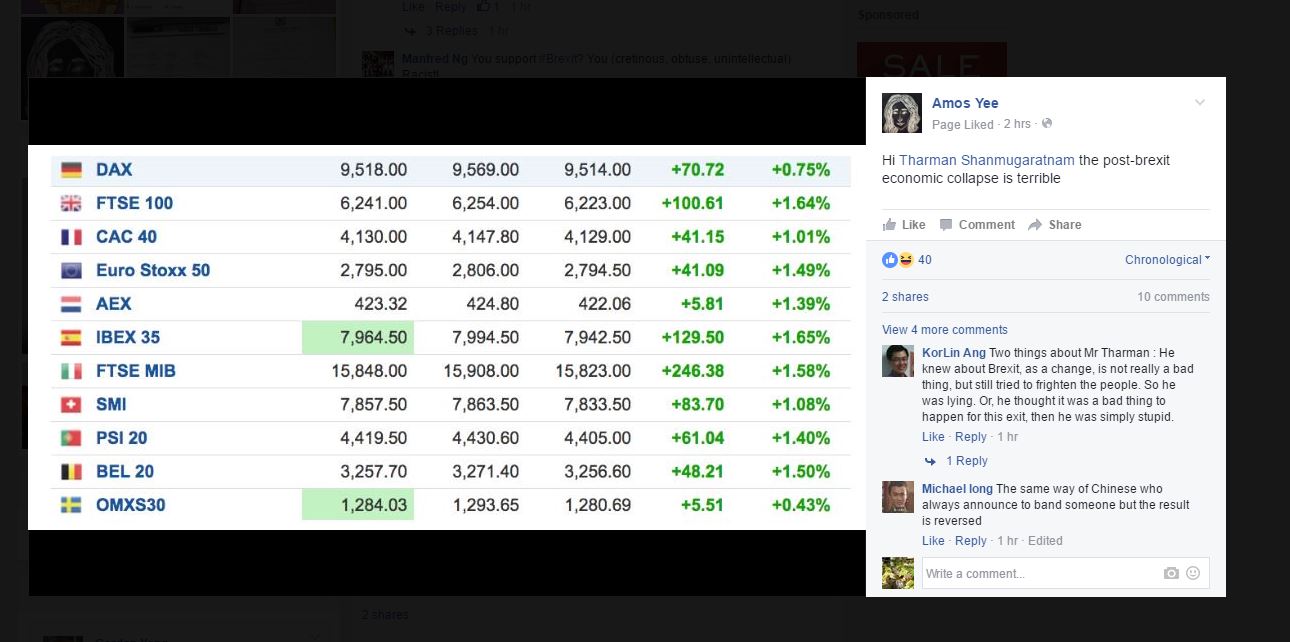The image size is (1290, 642).
Task: Select the OMXS30 index name
Action: click(131, 505)
